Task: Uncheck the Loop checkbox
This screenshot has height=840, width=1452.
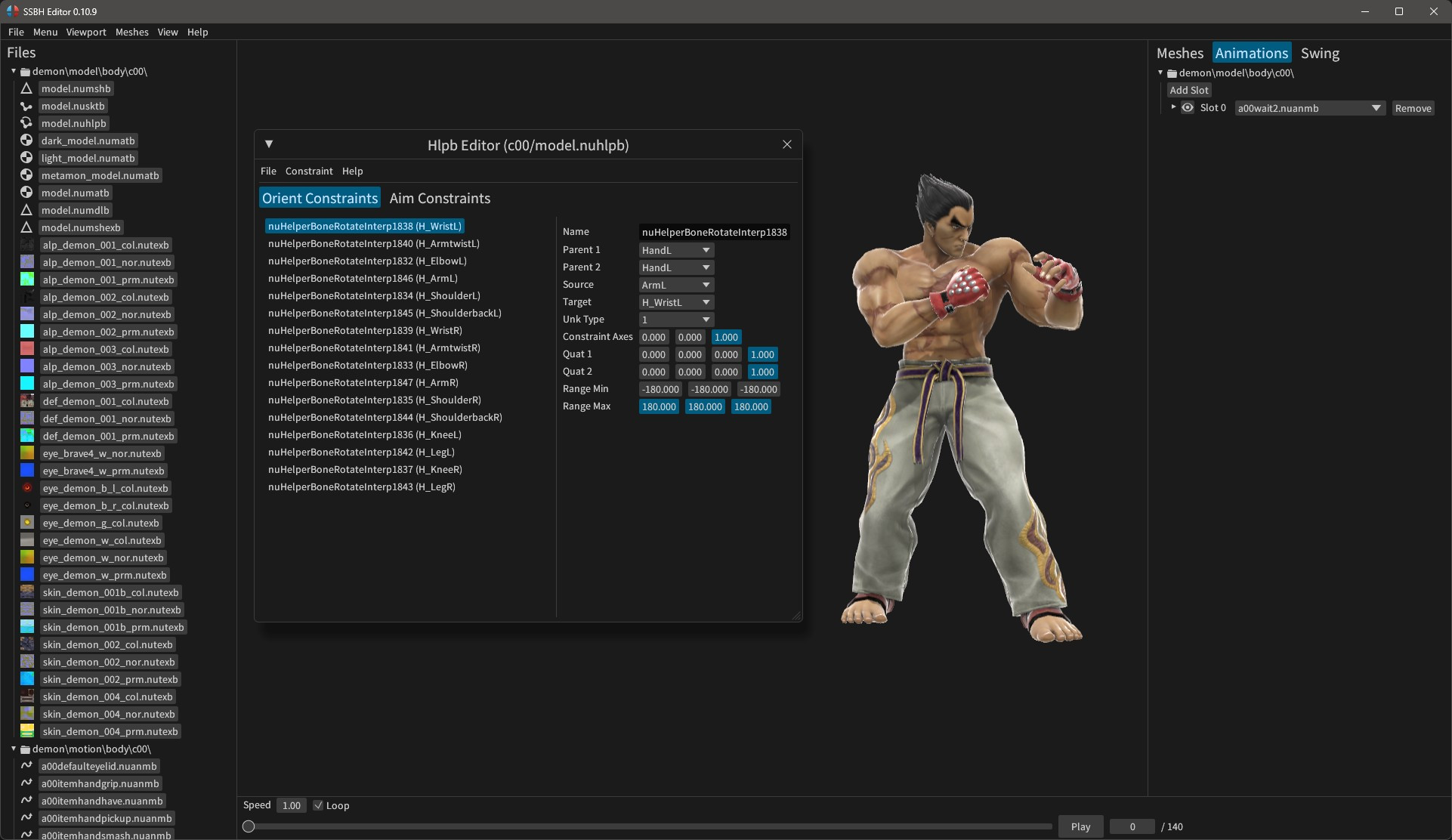Action: [318, 805]
